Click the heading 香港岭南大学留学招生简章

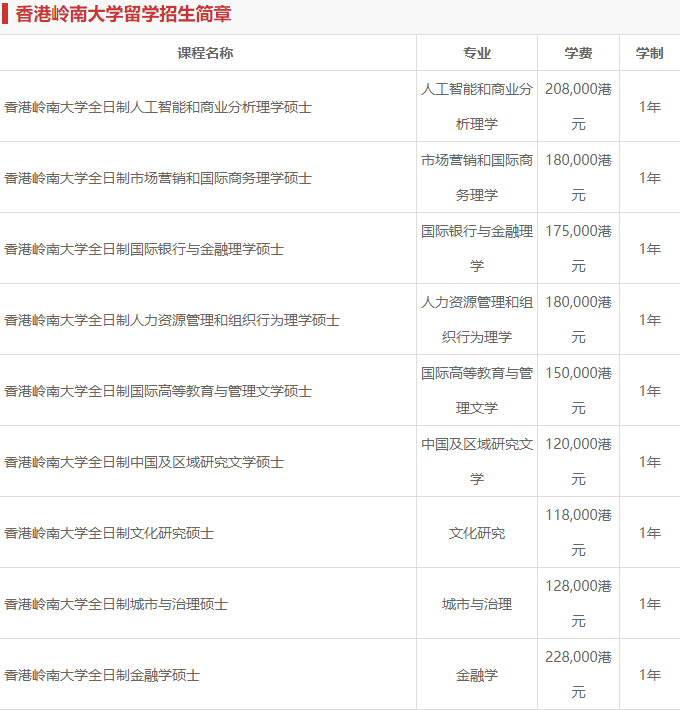[x=123, y=14]
